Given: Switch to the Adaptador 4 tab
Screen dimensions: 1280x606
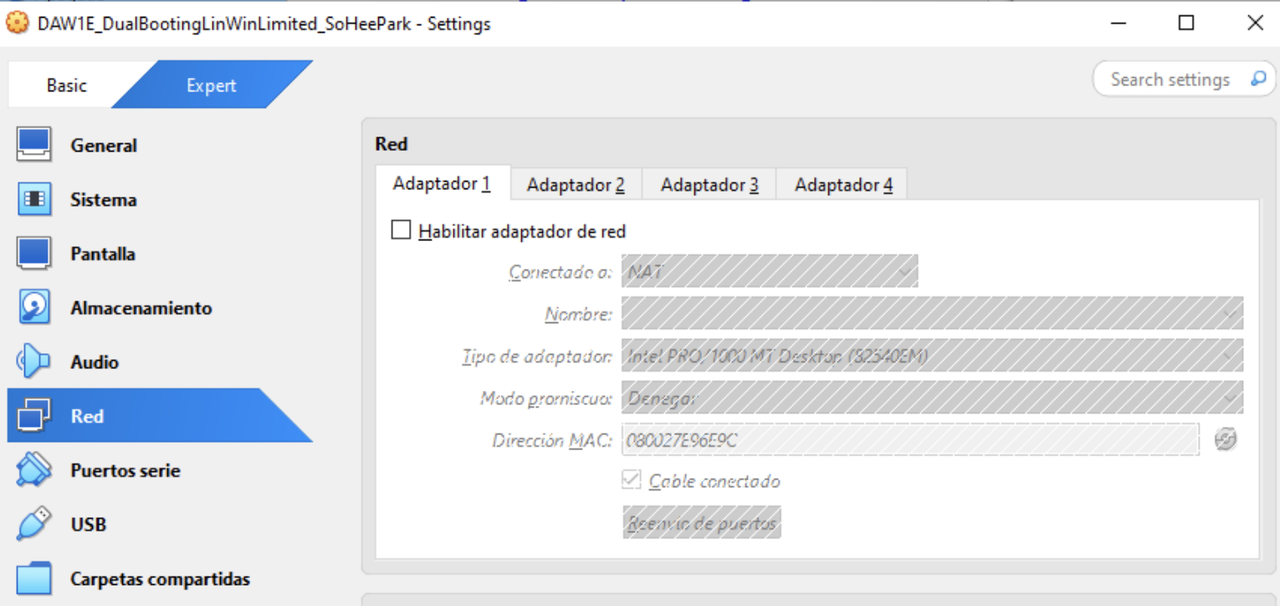Looking at the screenshot, I should click(x=843, y=184).
